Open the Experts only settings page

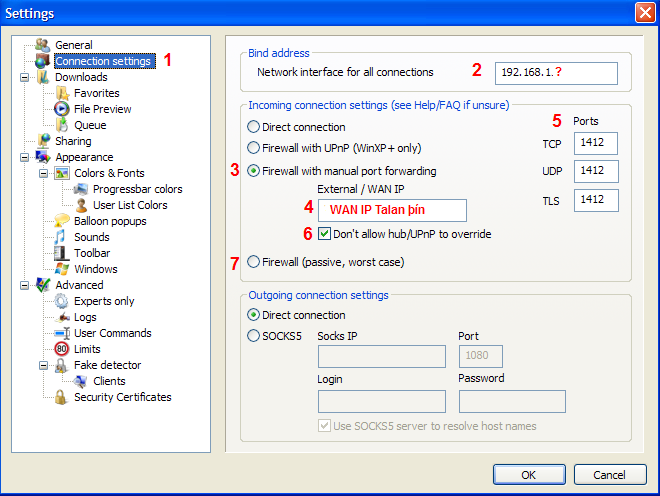tap(103, 301)
